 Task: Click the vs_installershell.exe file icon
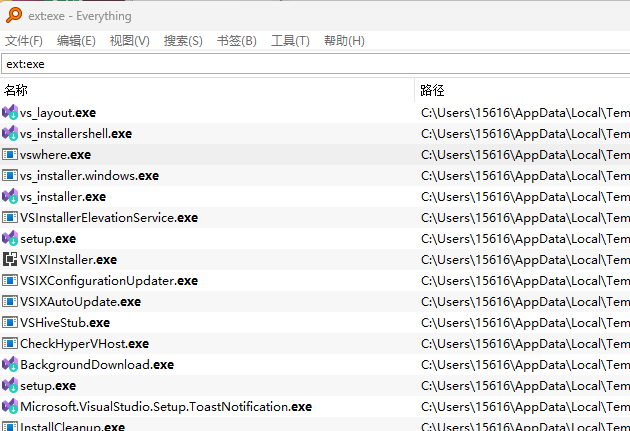[x=10, y=133]
